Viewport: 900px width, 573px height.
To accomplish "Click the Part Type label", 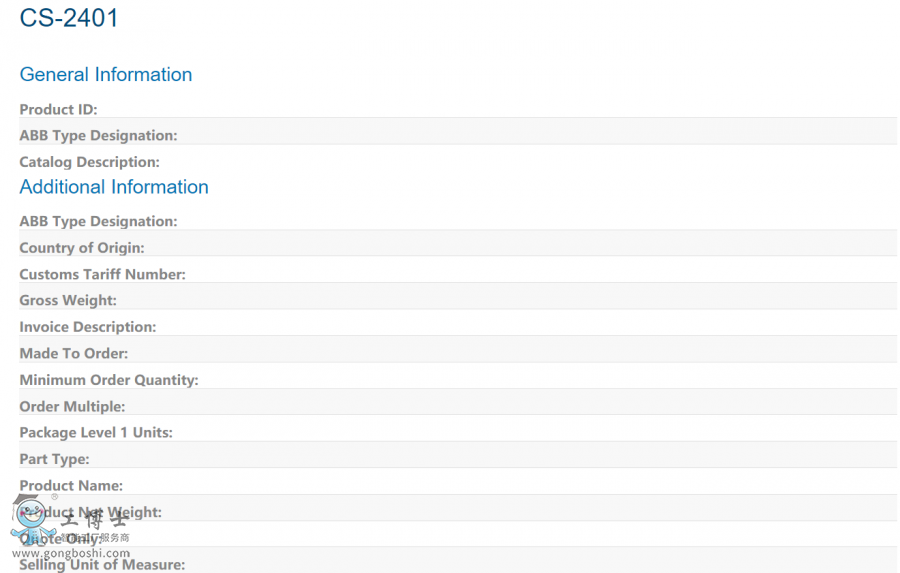I will pyautogui.click(x=54, y=459).
